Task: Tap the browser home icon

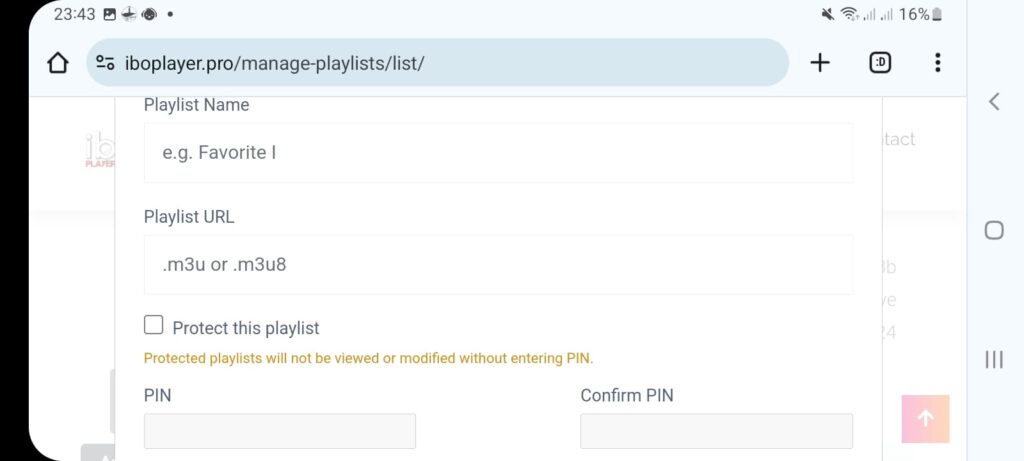Action: [57, 63]
